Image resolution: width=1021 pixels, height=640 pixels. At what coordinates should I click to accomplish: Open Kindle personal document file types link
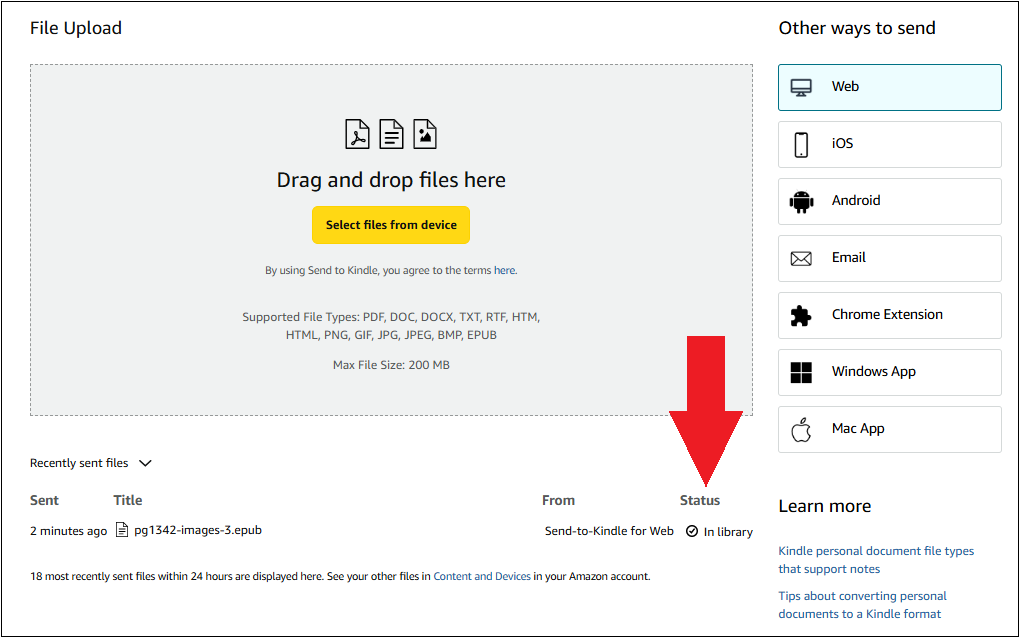click(x=876, y=560)
